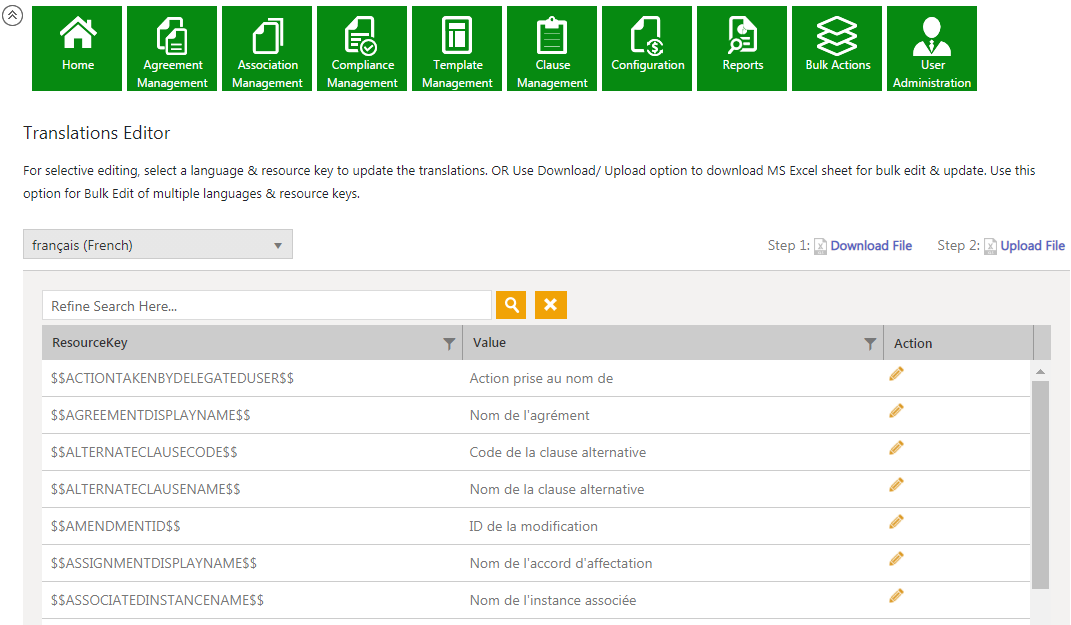Screen dimensions: 1071x625
Task: Open the Clause Management tile
Action: pos(552,48)
